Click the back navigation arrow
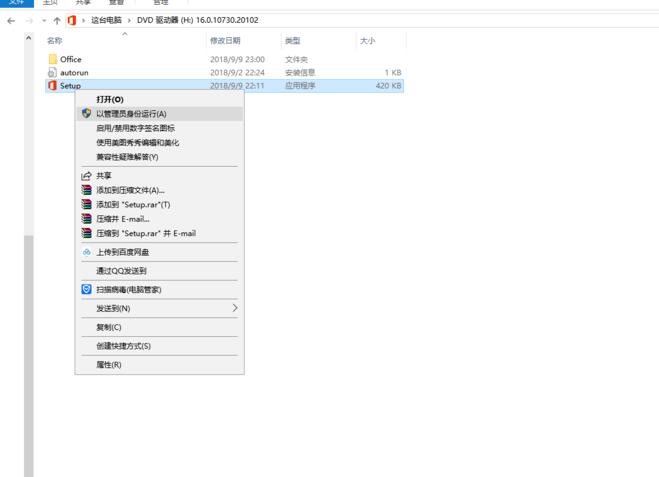Viewport: 659px width, 477px height. pos(11,21)
